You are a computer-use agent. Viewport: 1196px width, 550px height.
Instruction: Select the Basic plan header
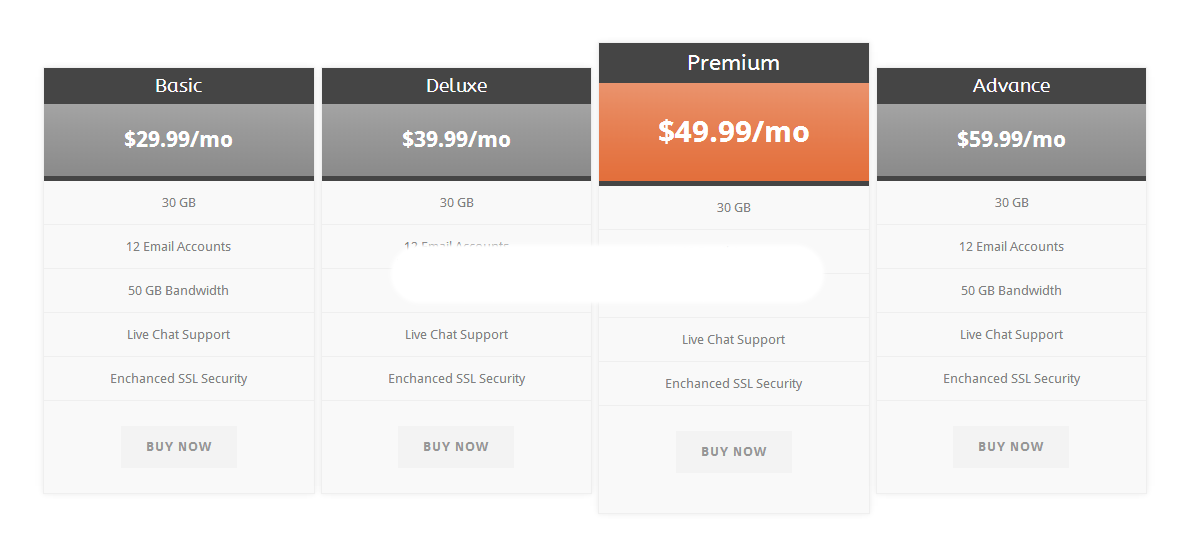pos(179,86)
